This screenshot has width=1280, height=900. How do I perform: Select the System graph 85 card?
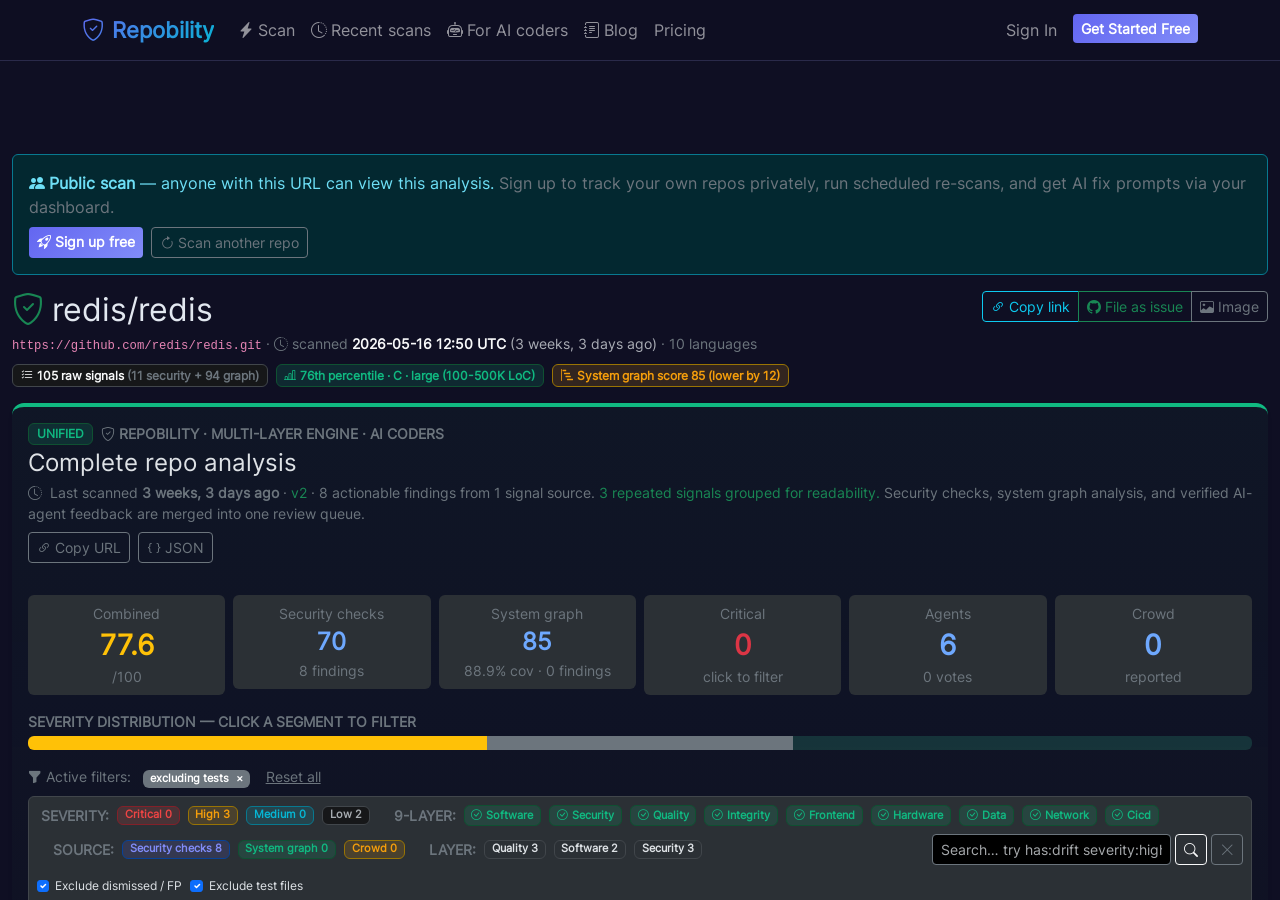point(537,642)
